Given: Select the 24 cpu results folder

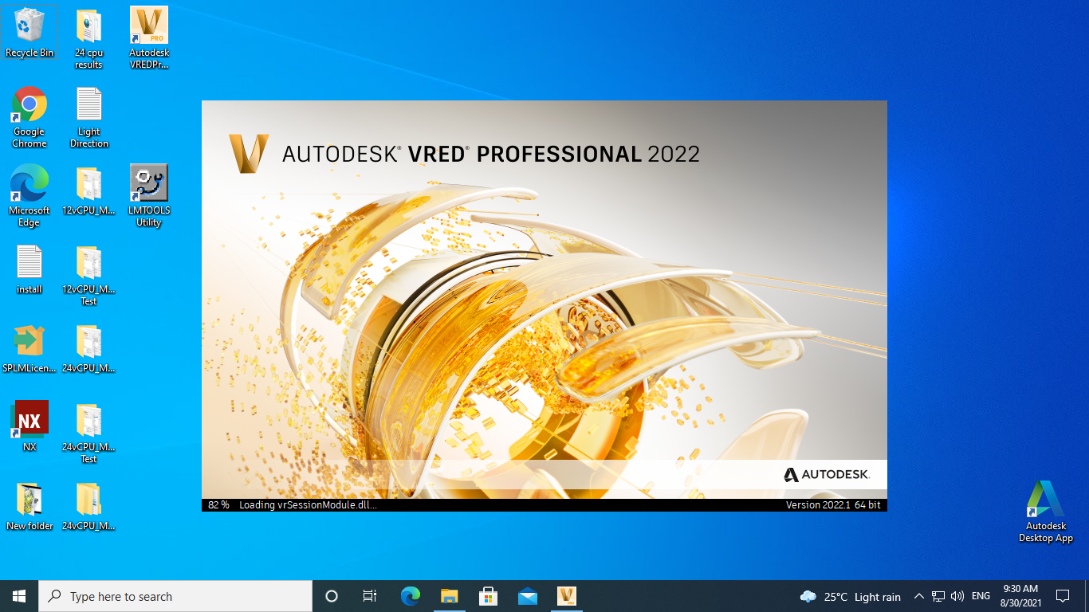Looking at the screenshot, I should (89, 27).
